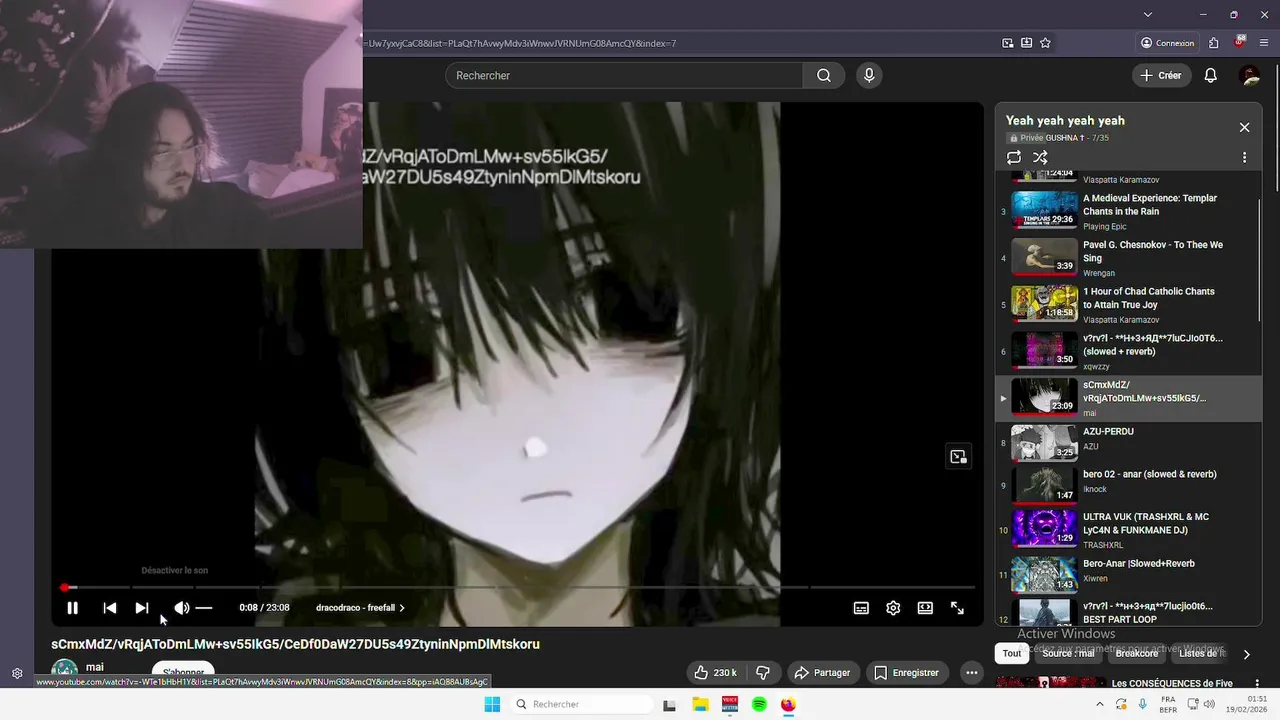Expand the browser tab list chevron
The width and height of the screenshot is (1280, 720).
click(1147, 14)
